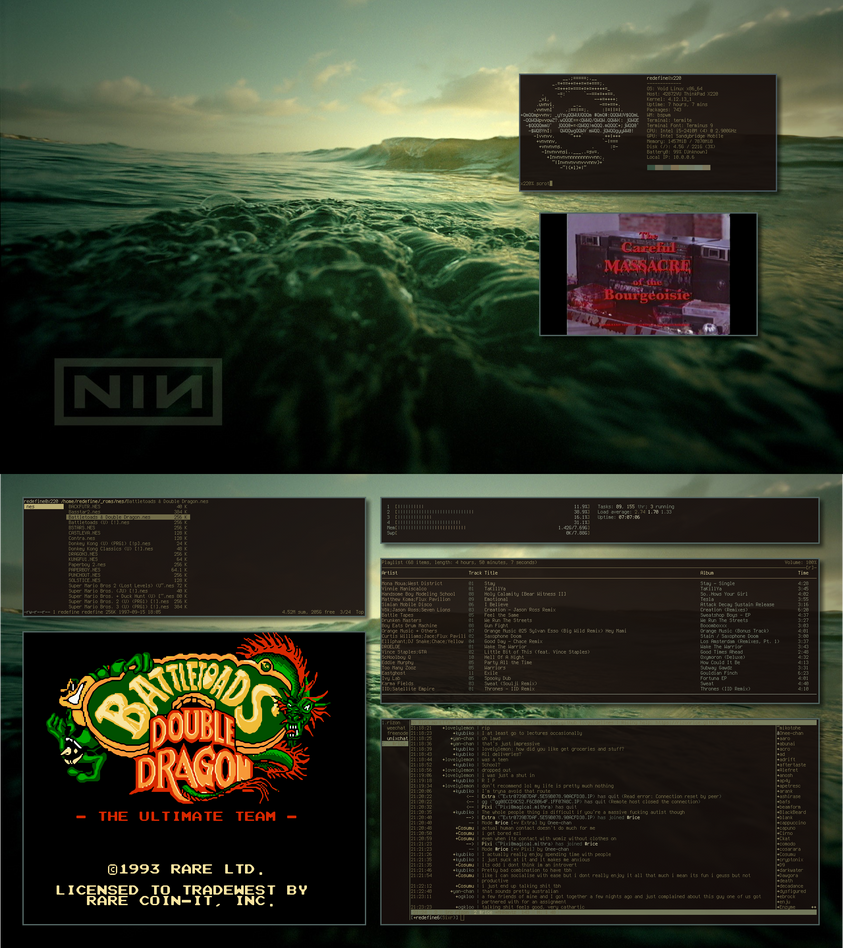Viewport: 843px width, 948px height.
Task: Click the golden 'DOUBLE DRAGON' emblem in the game window
Action: (x=195, y=745)
